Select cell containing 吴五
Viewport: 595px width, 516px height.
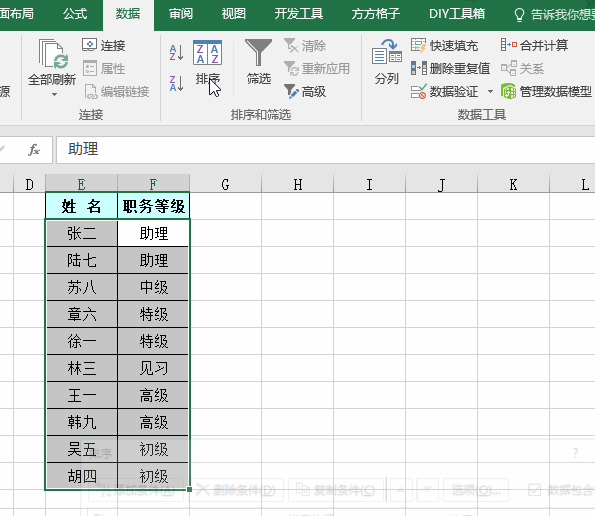[81, 449]
